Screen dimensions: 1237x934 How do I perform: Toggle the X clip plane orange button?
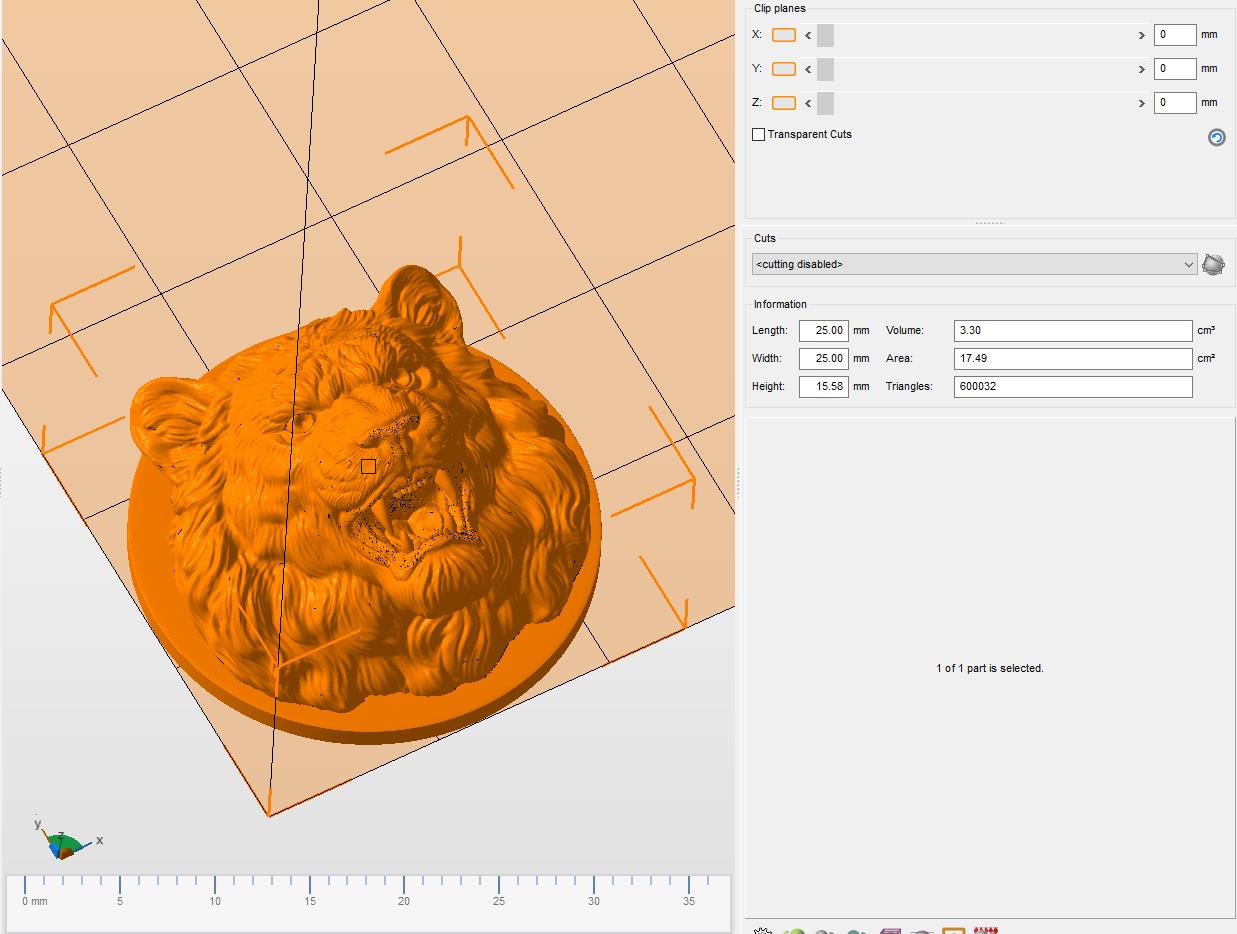pos(784,35)
